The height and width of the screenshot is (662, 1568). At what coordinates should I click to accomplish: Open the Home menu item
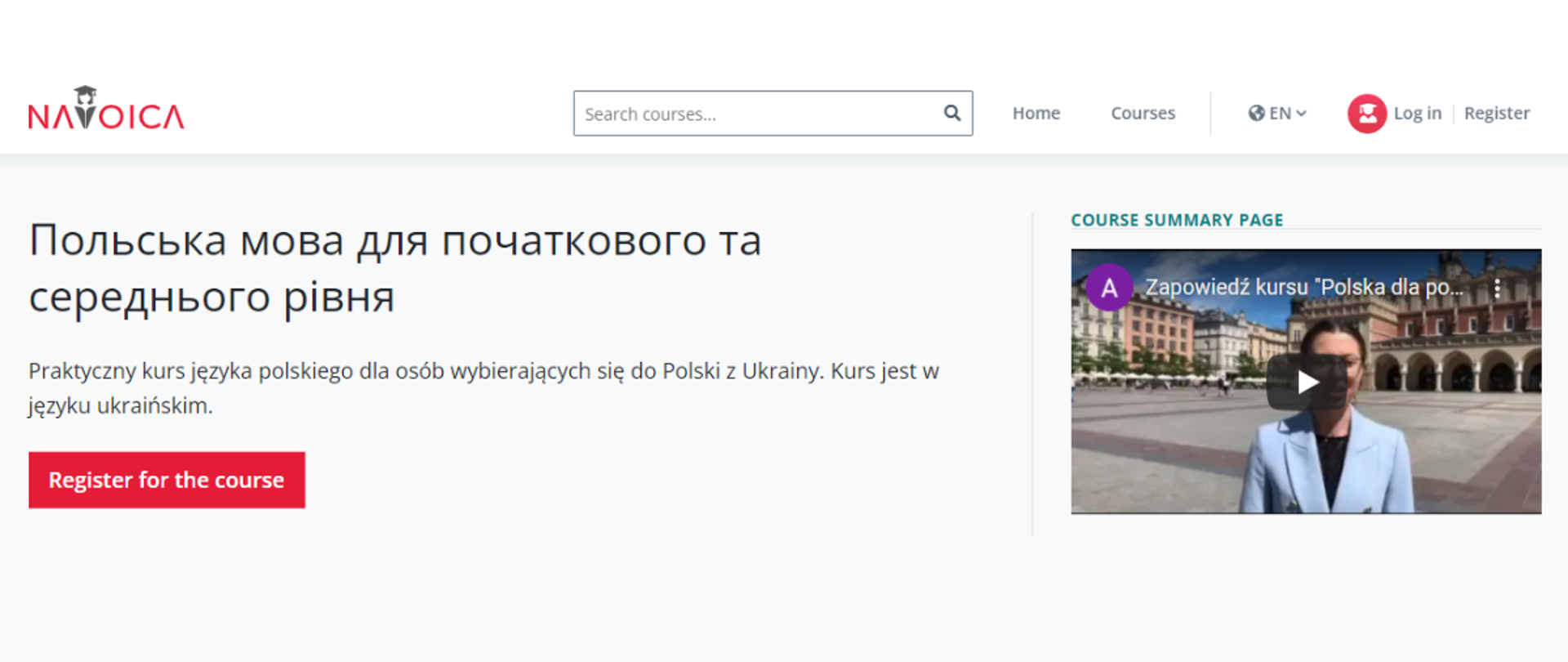1036,113
